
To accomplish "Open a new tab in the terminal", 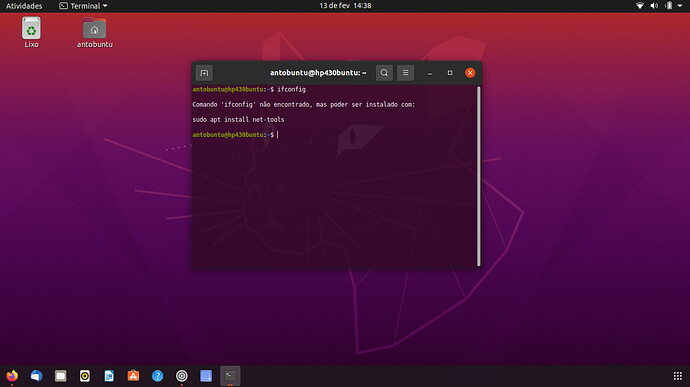I will click(204, 73).
